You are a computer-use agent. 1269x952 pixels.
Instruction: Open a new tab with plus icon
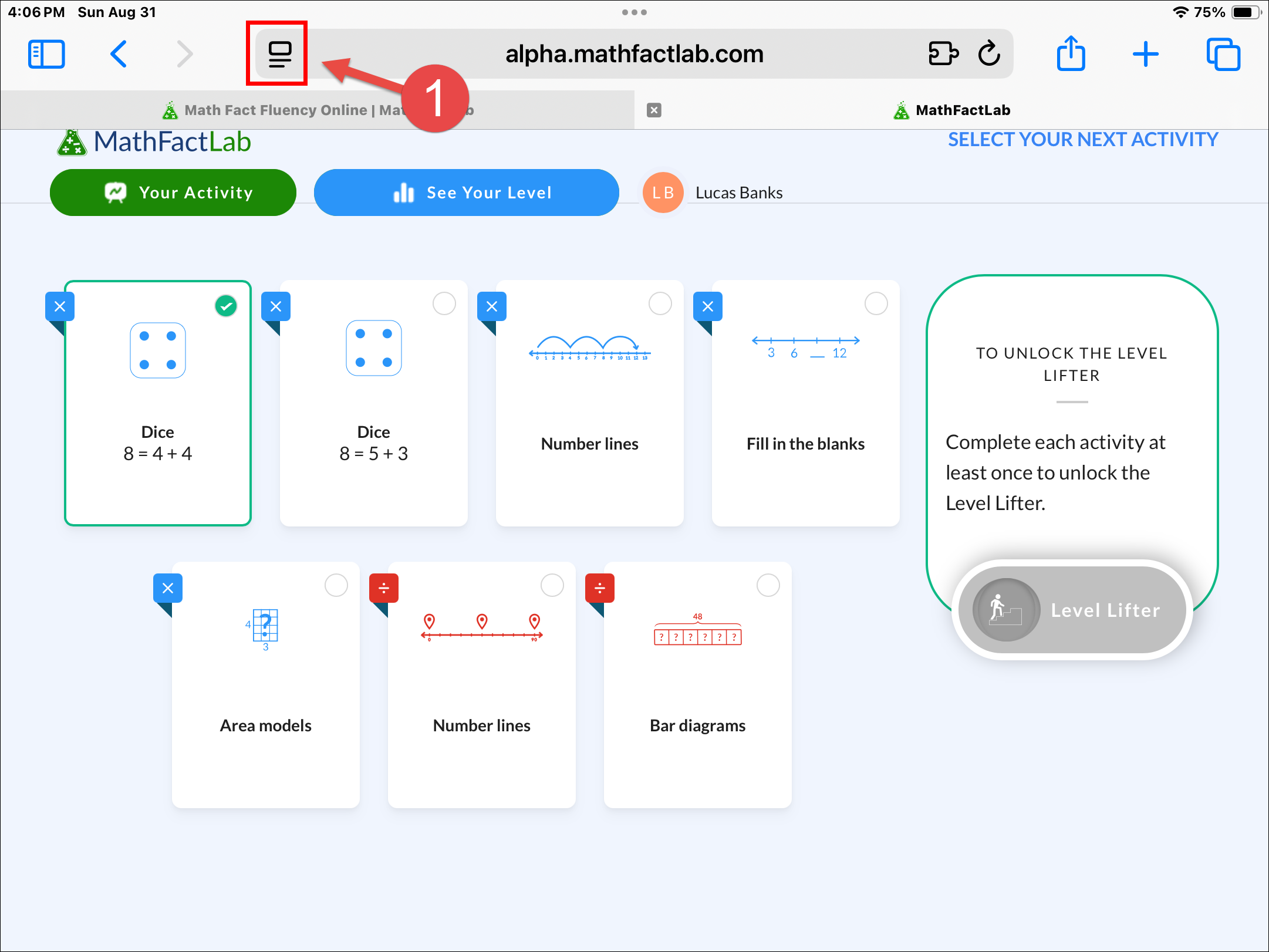[x=1145, y=55]
